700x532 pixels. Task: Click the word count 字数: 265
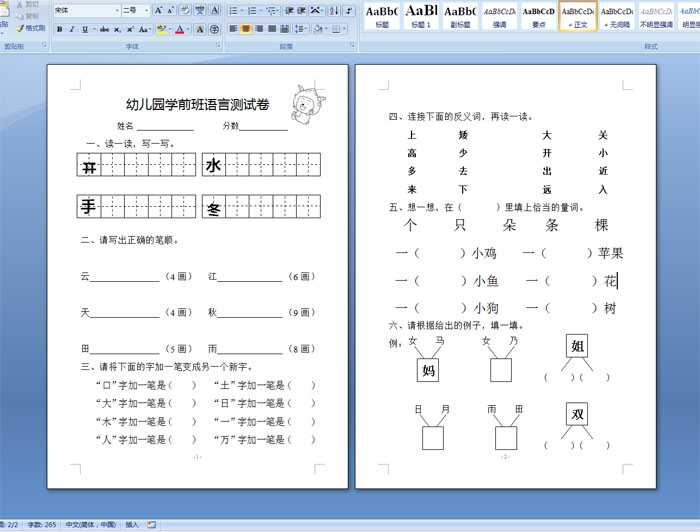point(42,525)
